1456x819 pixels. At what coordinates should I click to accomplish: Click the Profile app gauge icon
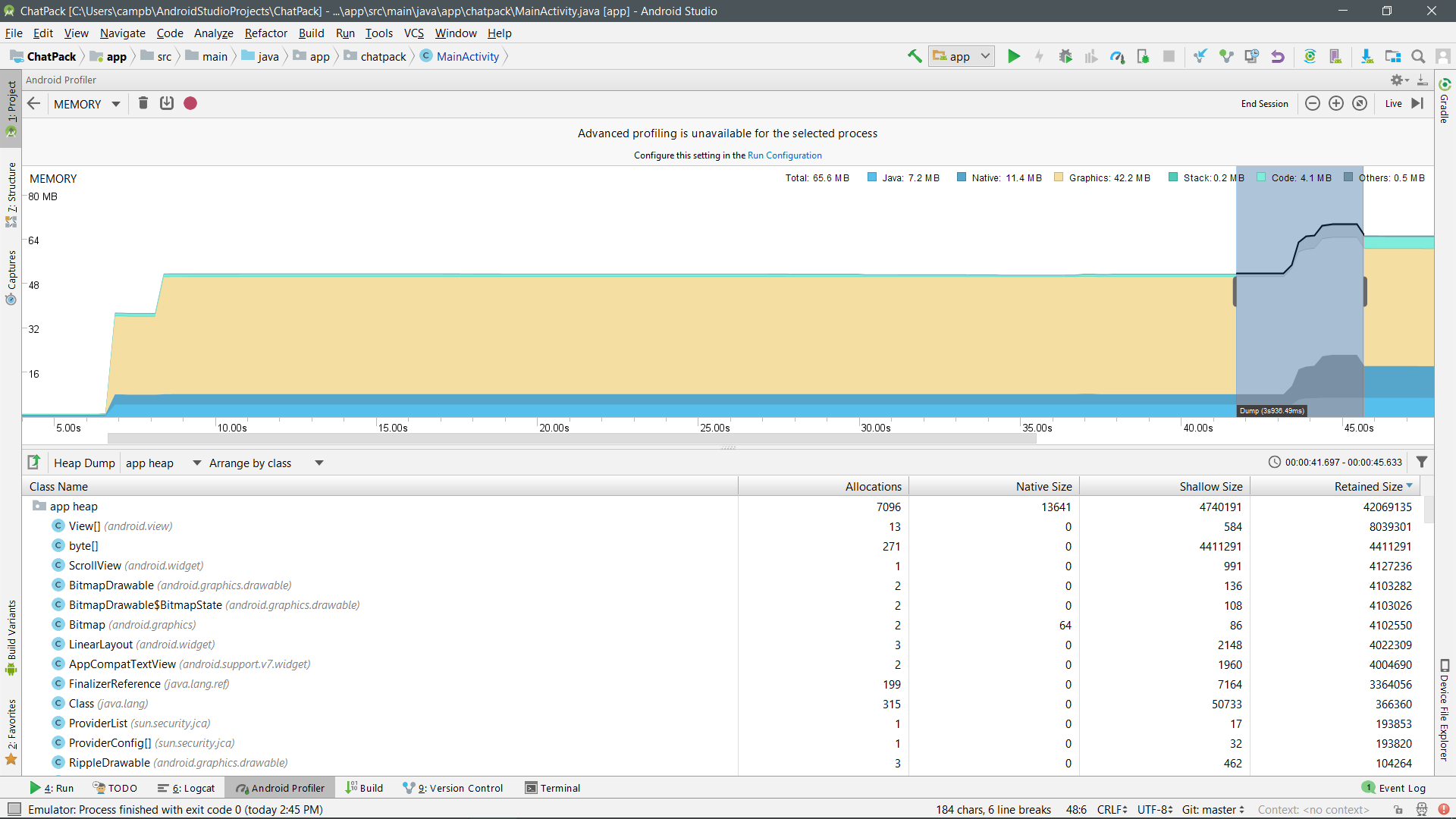[x=1117, y=56]
